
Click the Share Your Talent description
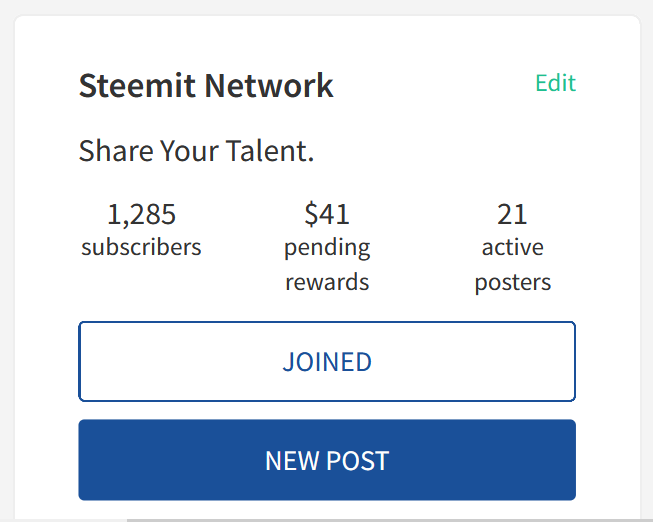196,150
